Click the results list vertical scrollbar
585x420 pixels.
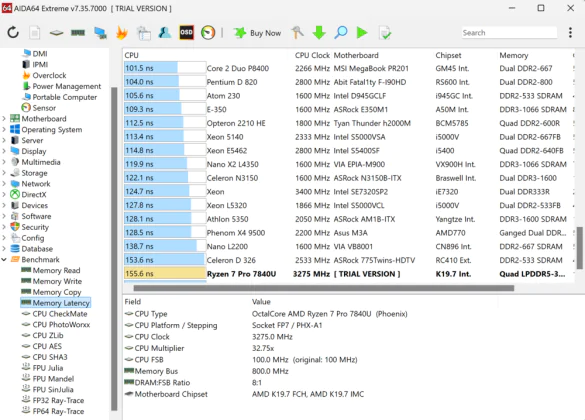(579, 248)
